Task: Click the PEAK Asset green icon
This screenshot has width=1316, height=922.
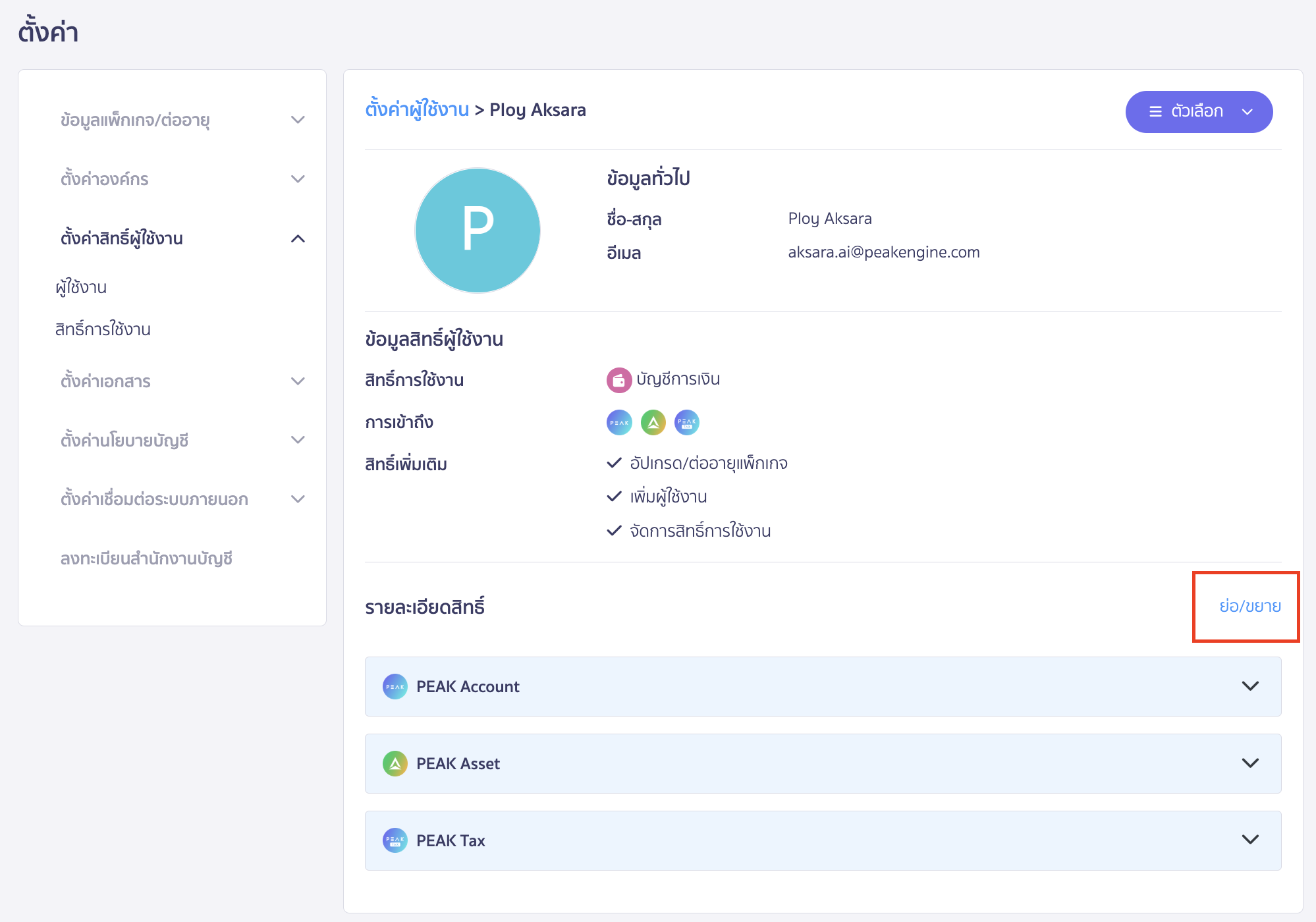Action: [395, 763]
